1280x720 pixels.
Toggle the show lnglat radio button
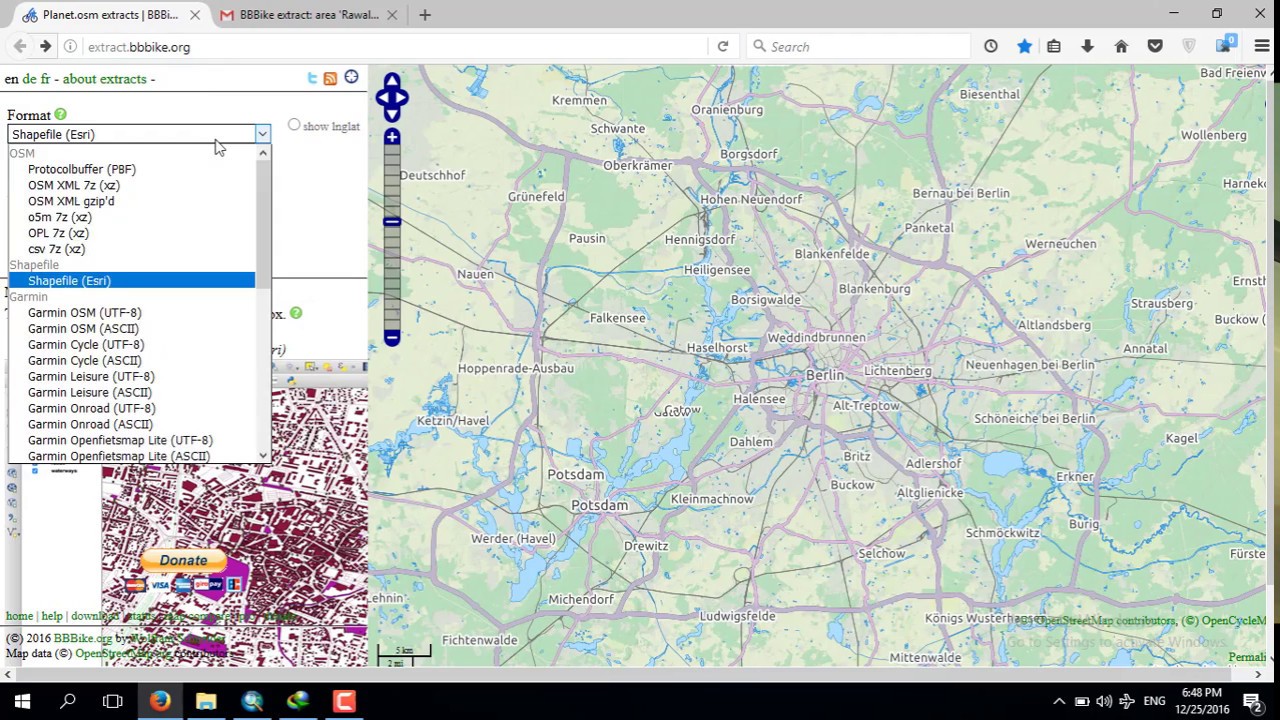294,125
